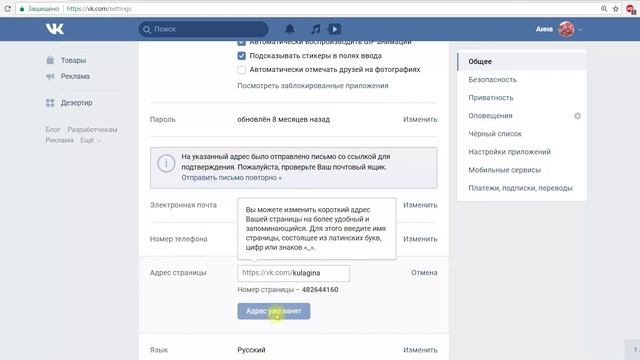Screen dimensions: 640x360
Task: Click the Дезертир app grid icon
Action: [x=50, y=103]
